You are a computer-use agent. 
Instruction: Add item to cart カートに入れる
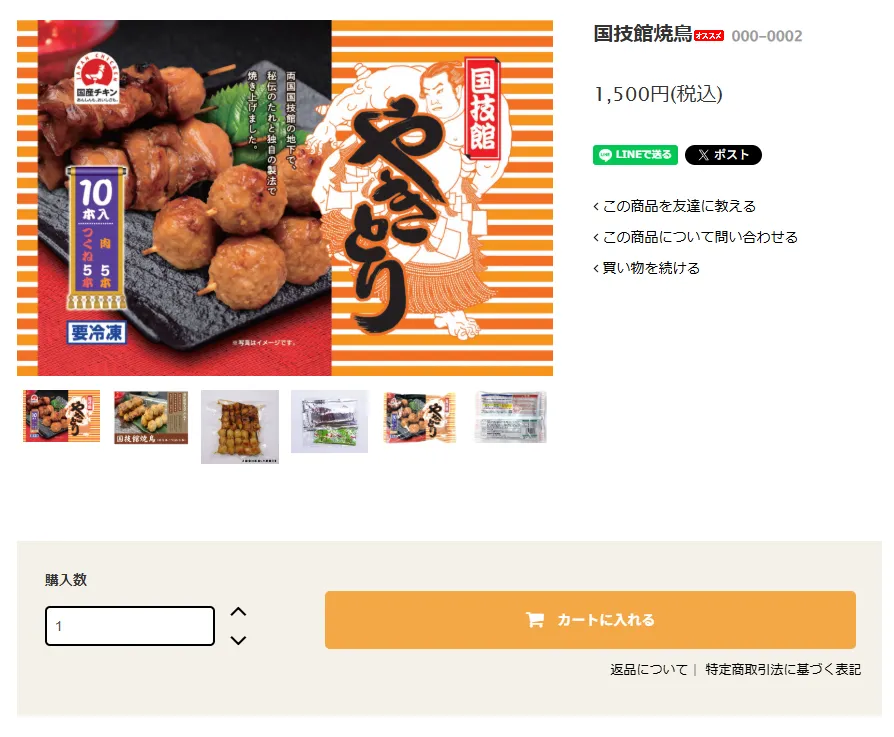(590, 620)
